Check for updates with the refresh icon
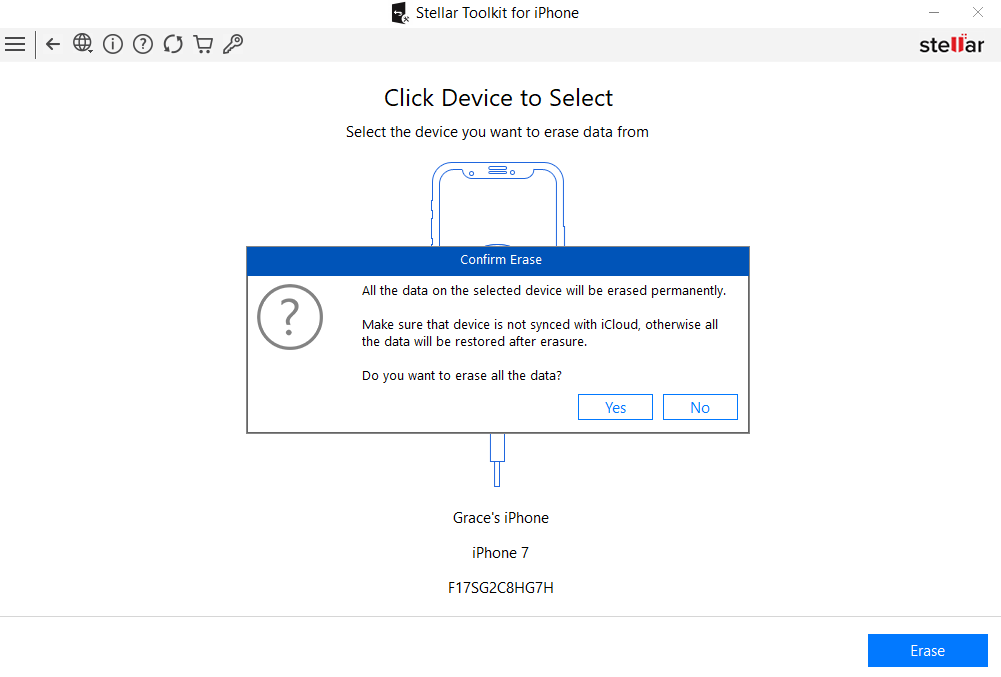1001x677 pixels. click(x=172, y=44)
